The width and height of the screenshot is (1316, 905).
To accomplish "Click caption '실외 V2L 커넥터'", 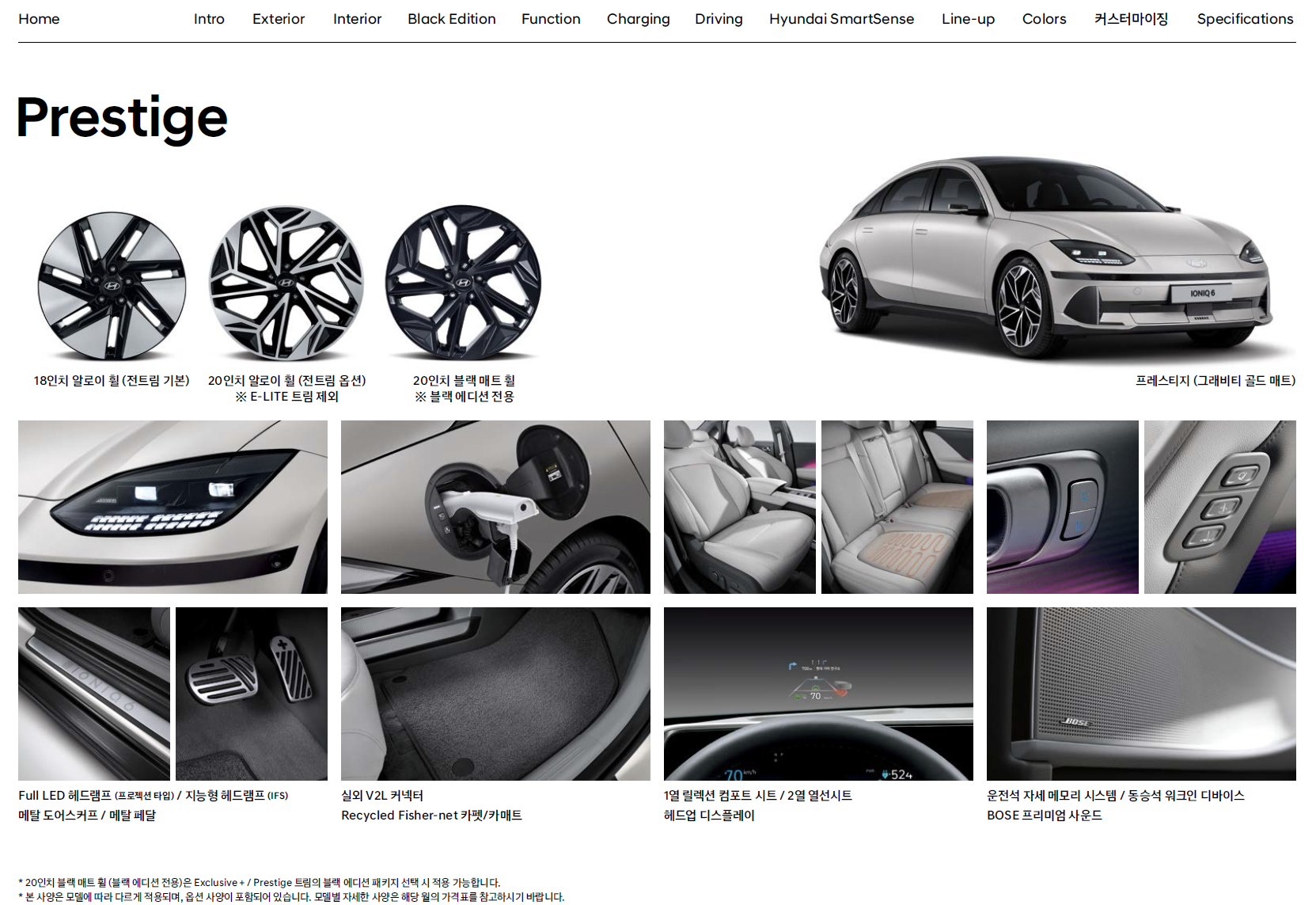I will [382, 796].
